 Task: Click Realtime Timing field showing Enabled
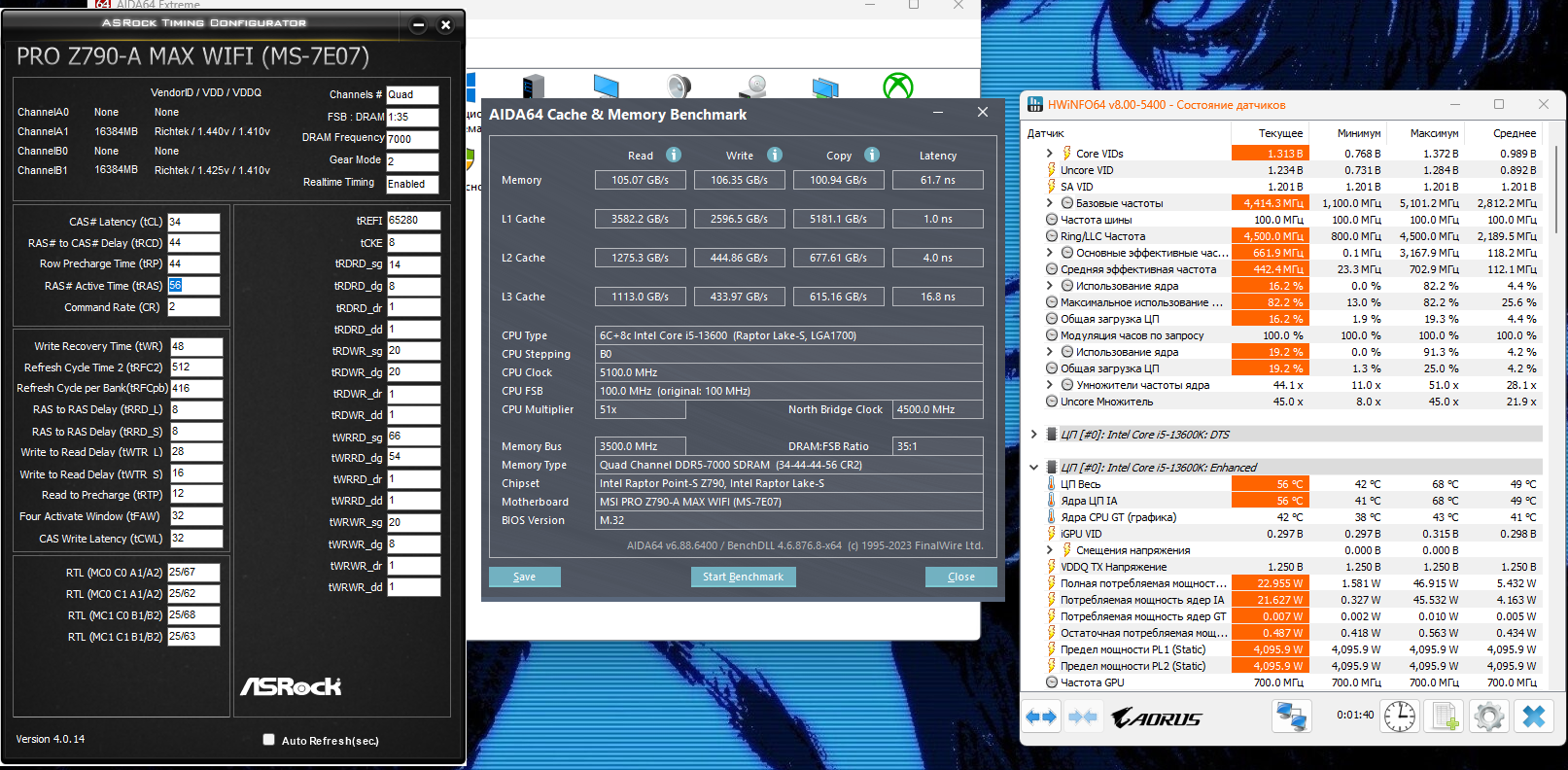click(412, 184)
